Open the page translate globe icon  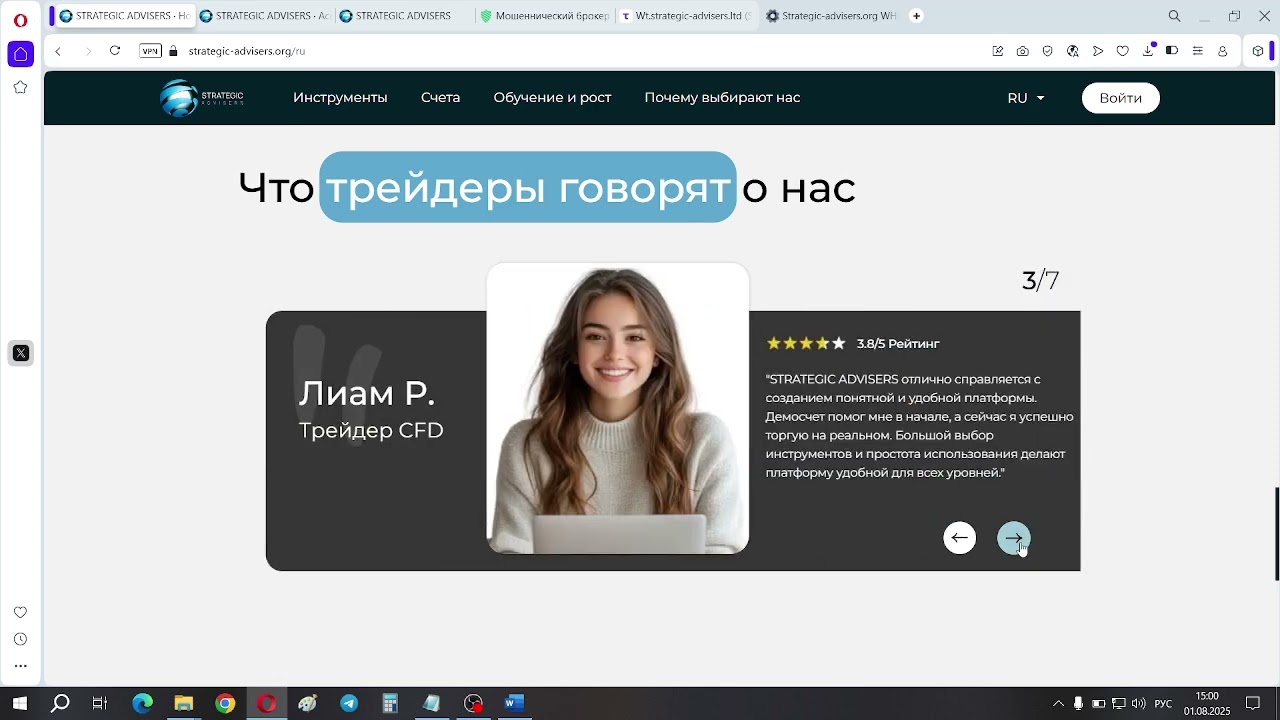click(x=1072, y=51)
